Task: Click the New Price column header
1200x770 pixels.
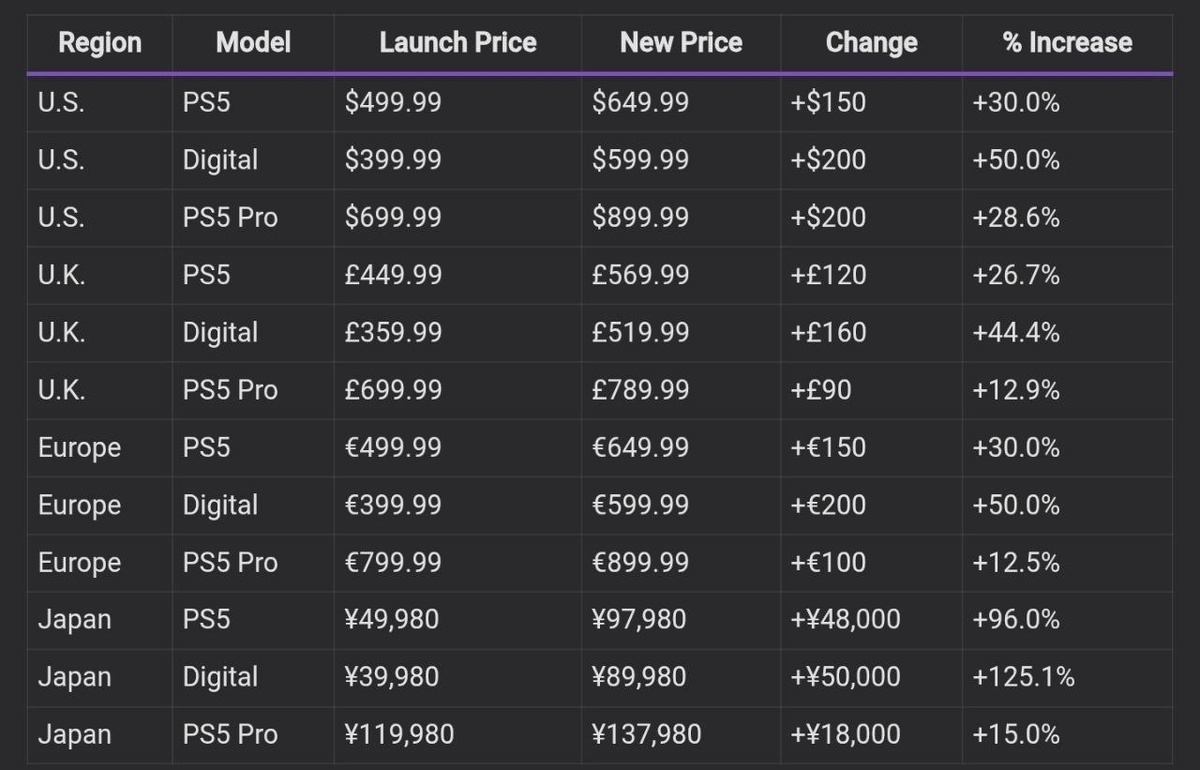Action: pos(681,43)
